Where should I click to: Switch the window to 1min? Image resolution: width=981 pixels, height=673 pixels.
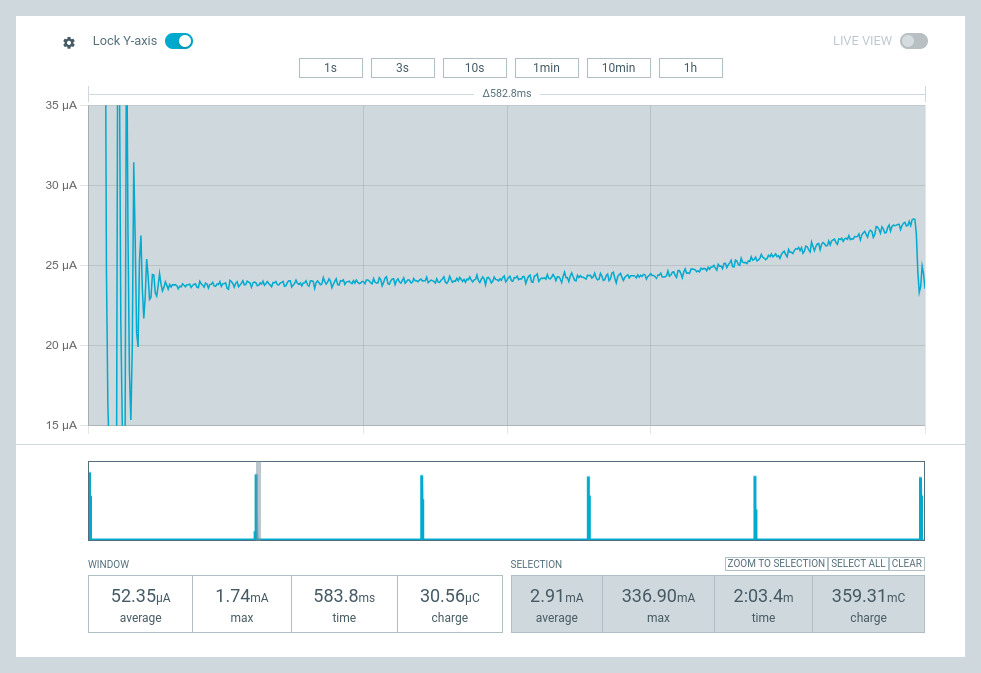click(x=546, y=68)
